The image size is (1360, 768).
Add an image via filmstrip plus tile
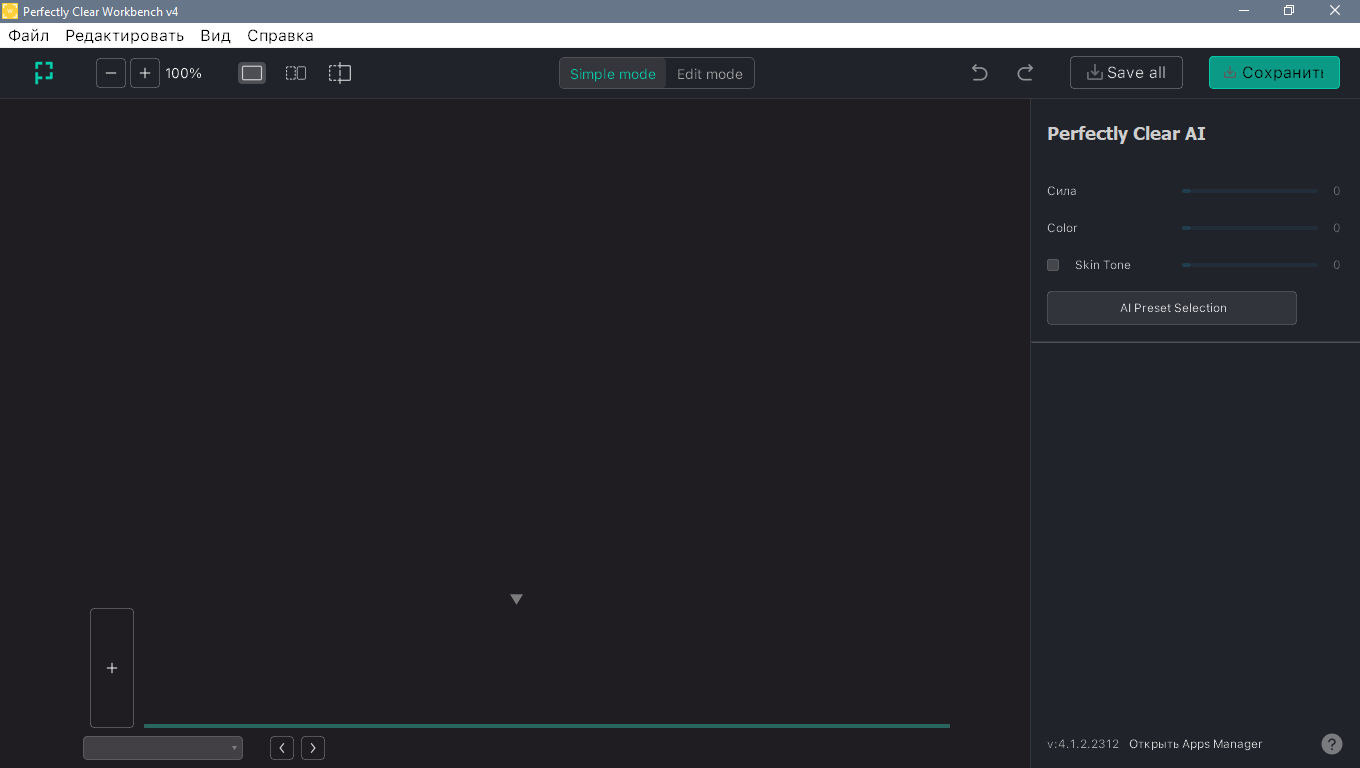(x=112, y=668)
